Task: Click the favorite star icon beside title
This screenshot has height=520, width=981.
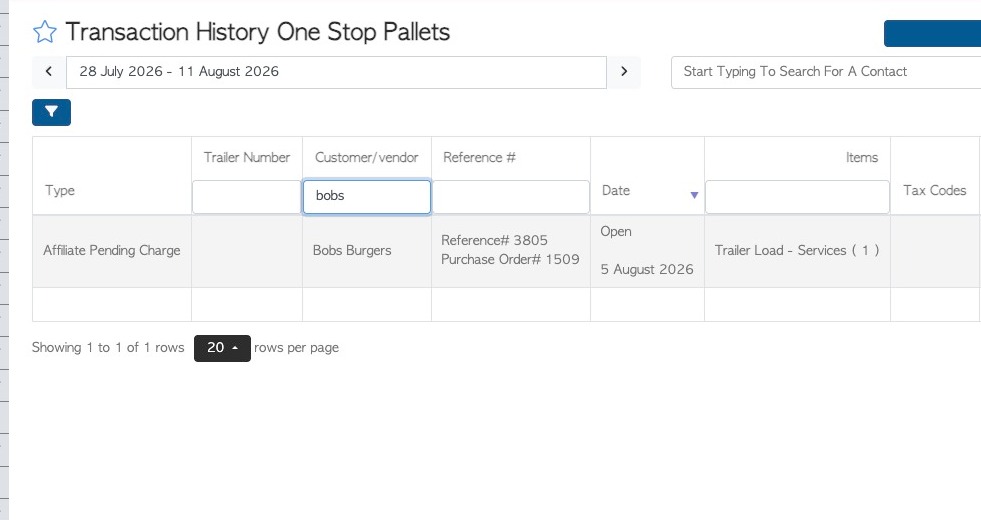Action: coord(44,32)
